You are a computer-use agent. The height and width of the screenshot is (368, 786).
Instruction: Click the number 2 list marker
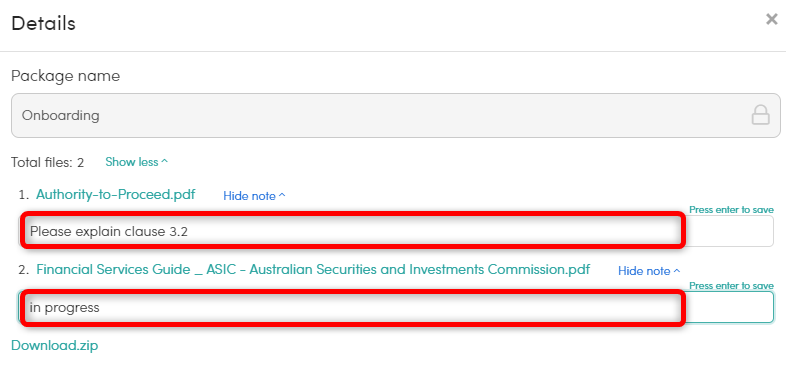[24, 270]
